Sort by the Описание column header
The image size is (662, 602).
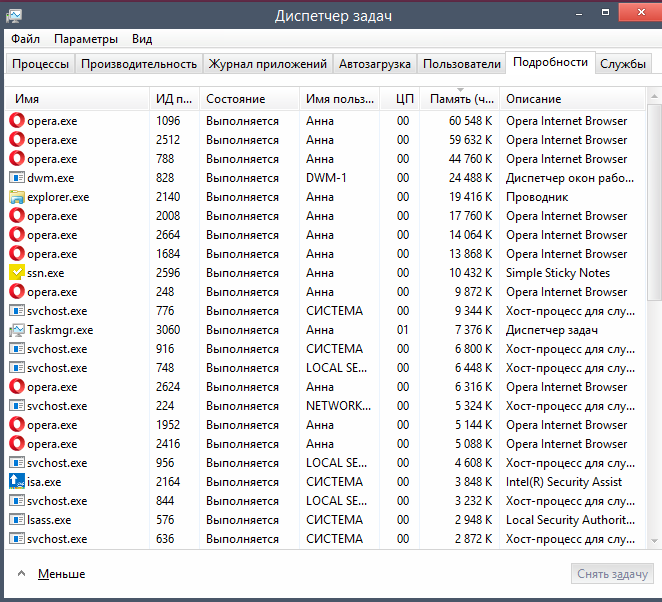tap(572, 99)
